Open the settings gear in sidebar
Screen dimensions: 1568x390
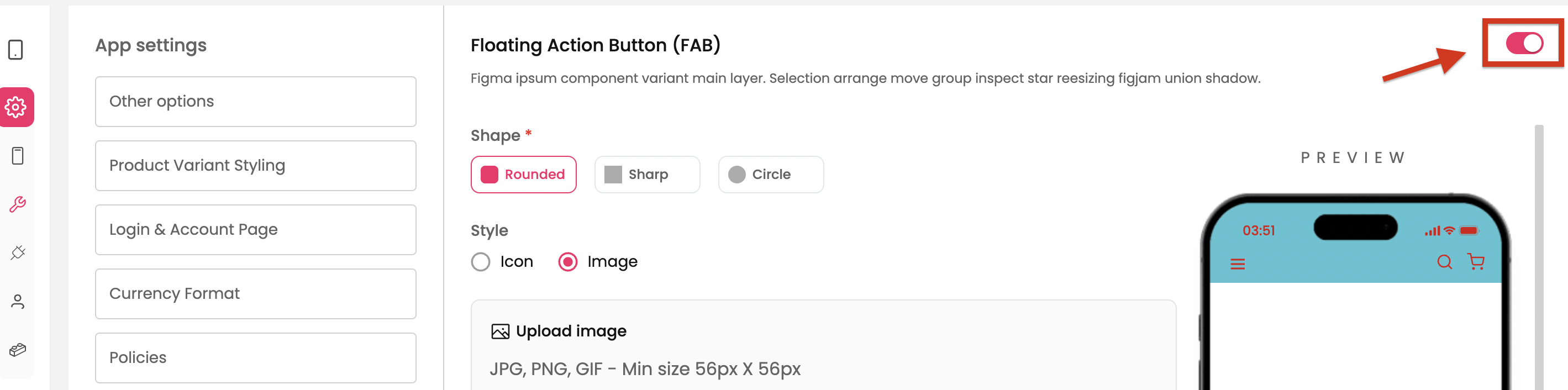[x=17, y=107]
